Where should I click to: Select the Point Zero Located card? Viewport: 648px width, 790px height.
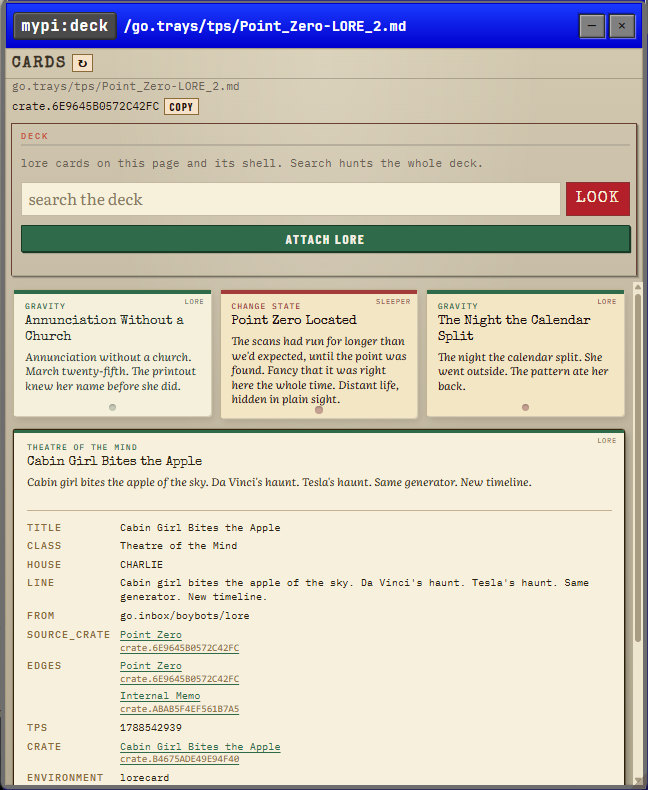[319, 354]
